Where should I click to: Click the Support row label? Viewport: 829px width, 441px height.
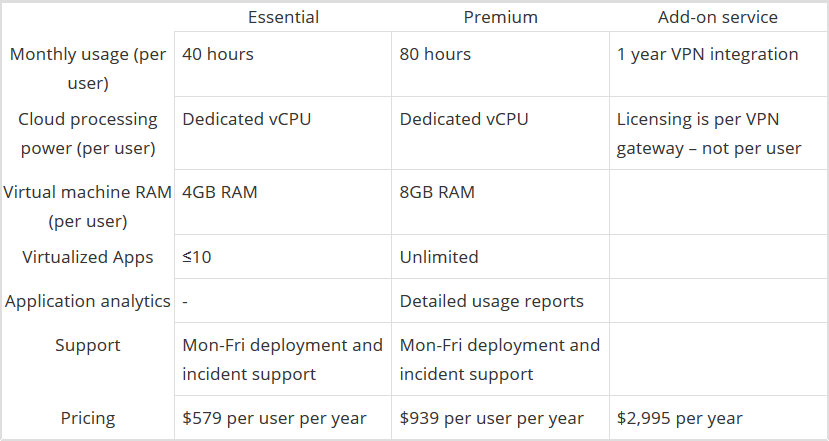88,345
